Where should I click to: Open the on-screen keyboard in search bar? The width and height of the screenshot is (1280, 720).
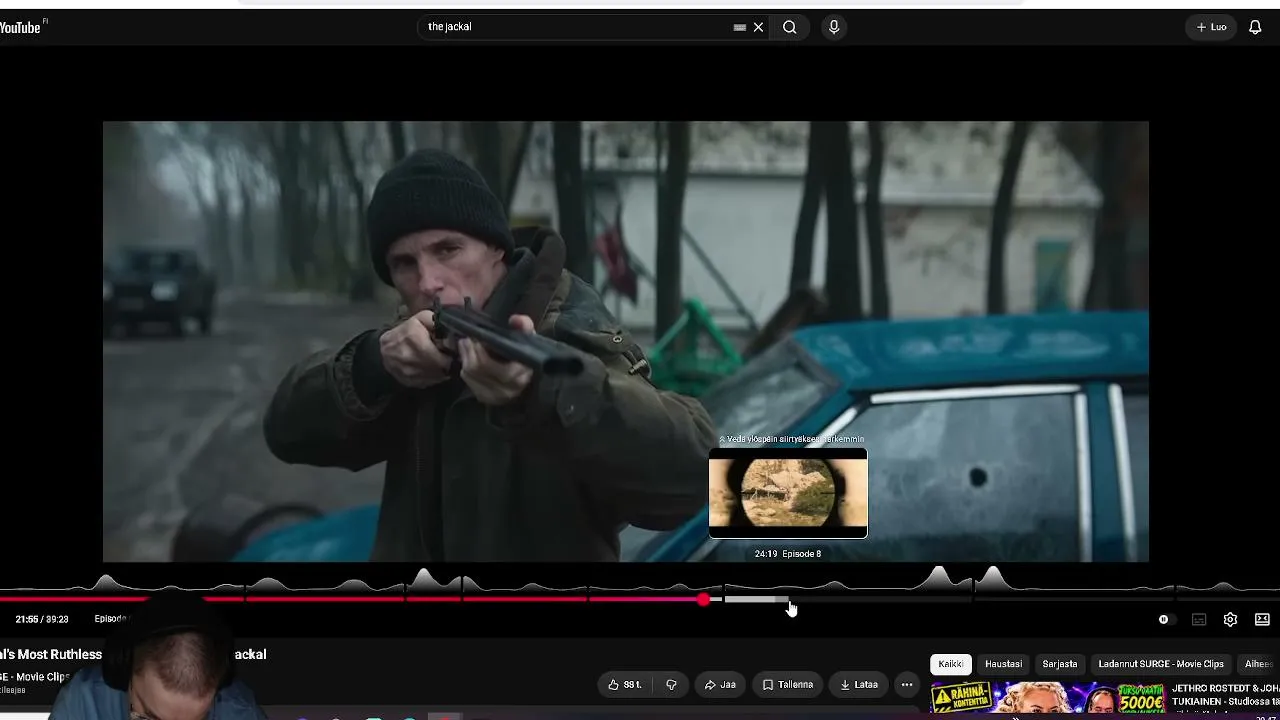(x=740, y=27)
